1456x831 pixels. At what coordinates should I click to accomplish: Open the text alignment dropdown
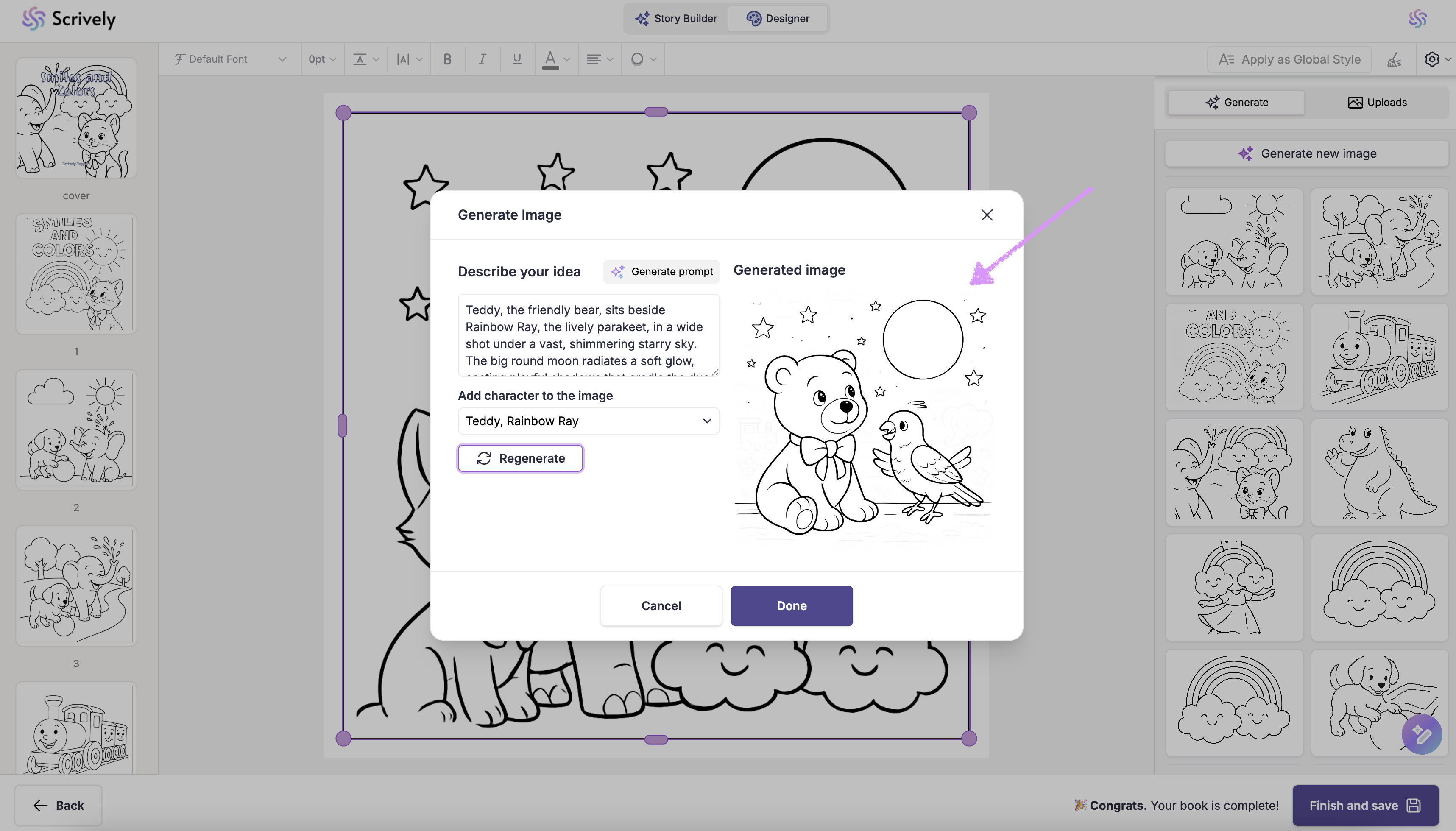599,59
